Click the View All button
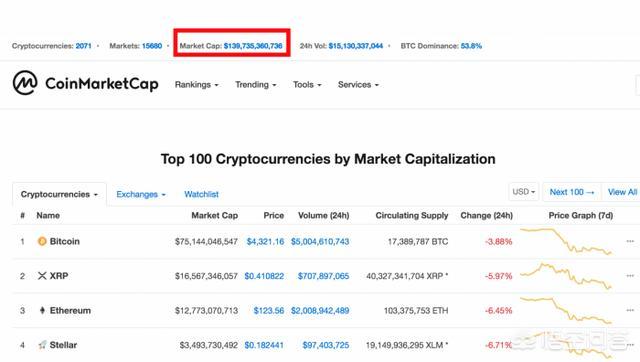The width and height of the screenshot is (640, 362). click(622, 192)
